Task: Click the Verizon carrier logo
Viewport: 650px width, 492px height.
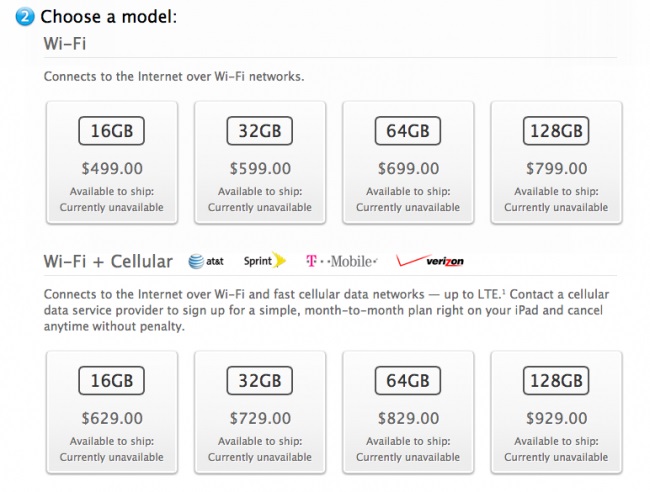Action: [x=430, y=260]
